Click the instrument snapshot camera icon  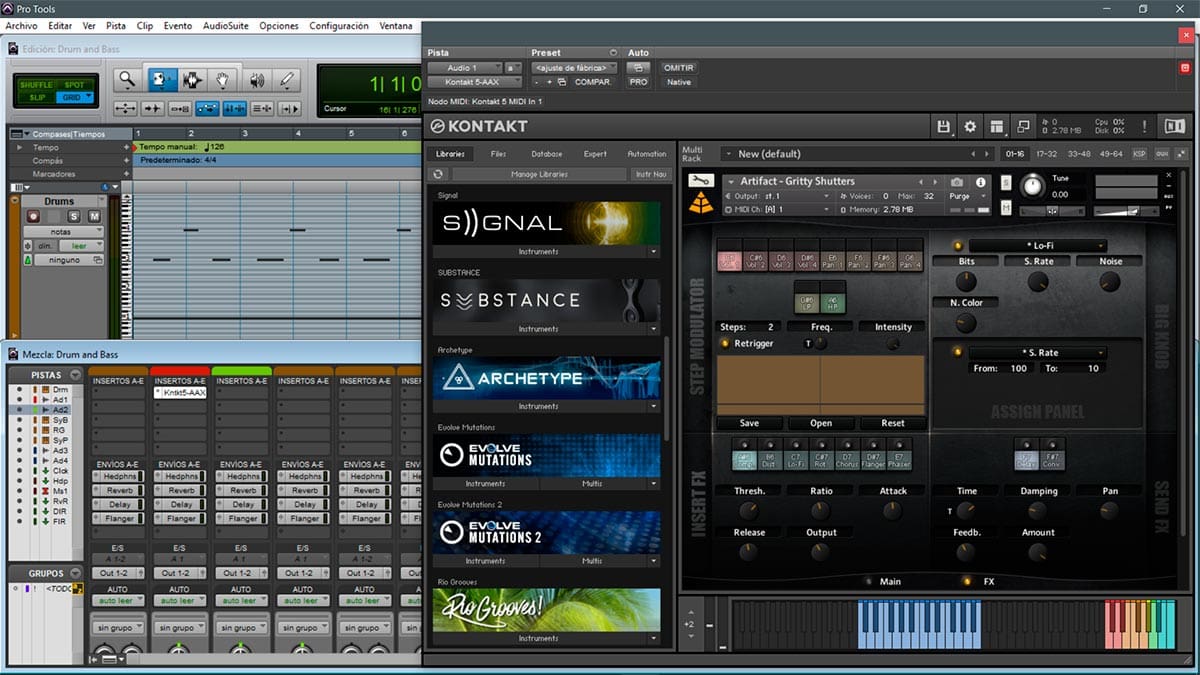coord(956,182)
